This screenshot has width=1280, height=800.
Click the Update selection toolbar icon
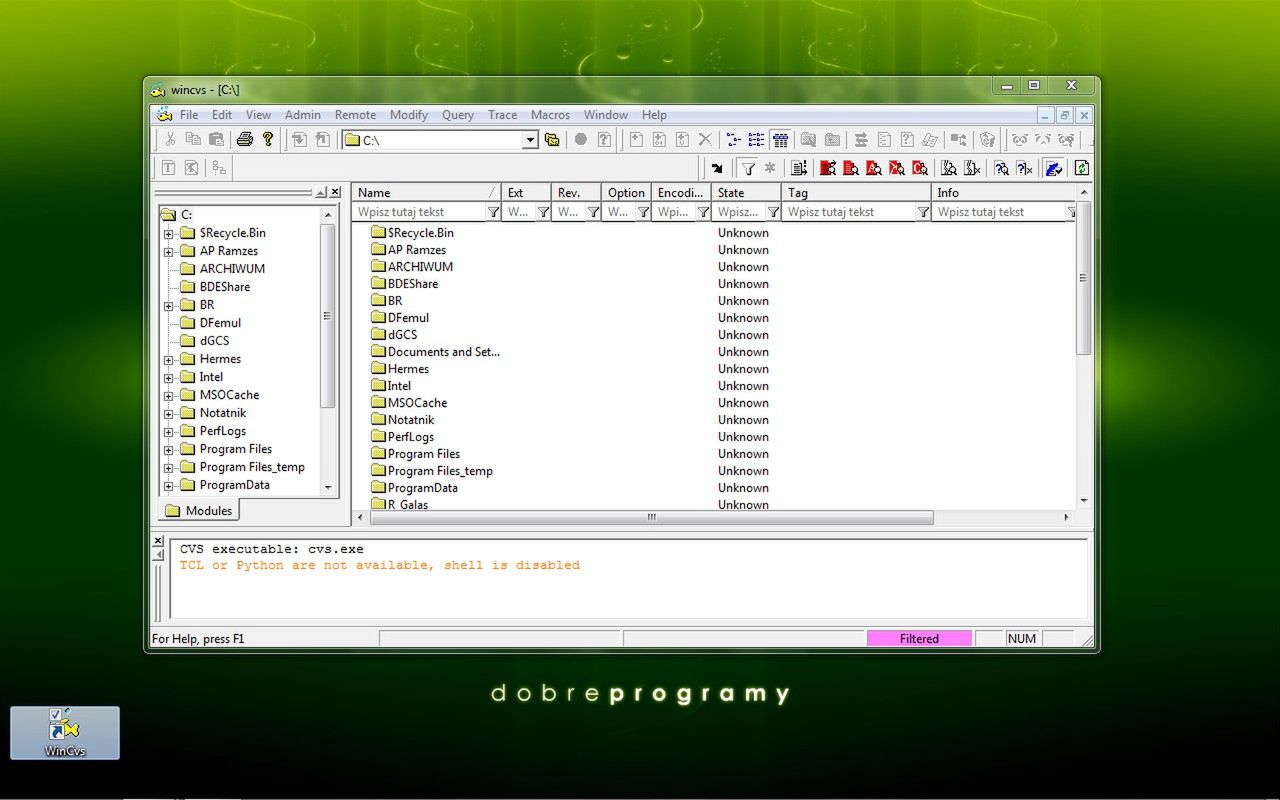[299, 140]
